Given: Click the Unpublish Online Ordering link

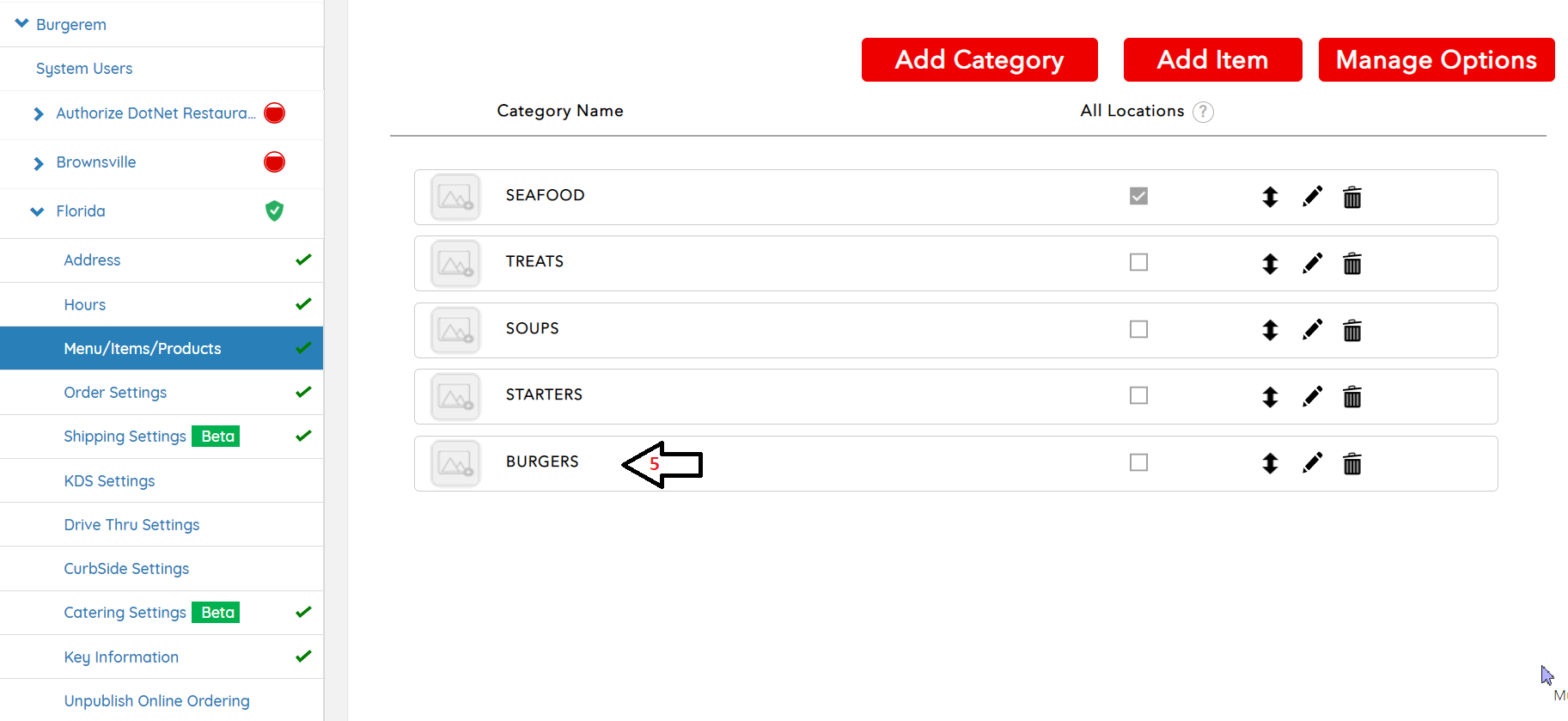Looking at the screenshot, I should pyautogui.click(x=156, y=701).
